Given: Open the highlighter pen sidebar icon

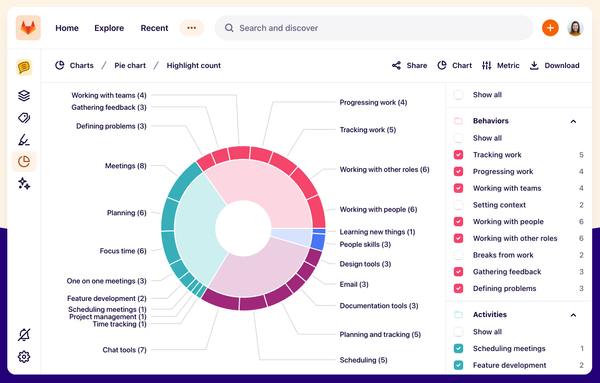Looking at the screenshot, I should [24, 140].
